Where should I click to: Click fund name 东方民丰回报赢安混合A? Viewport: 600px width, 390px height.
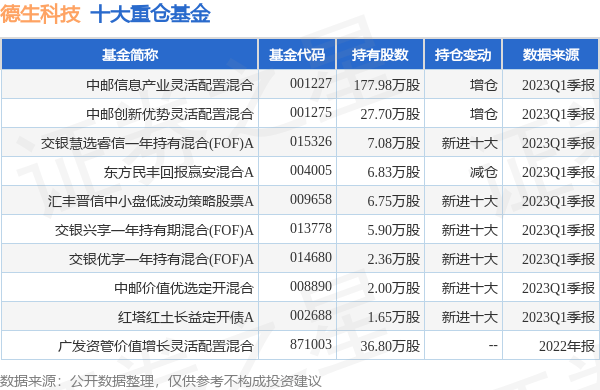(179, 172)
